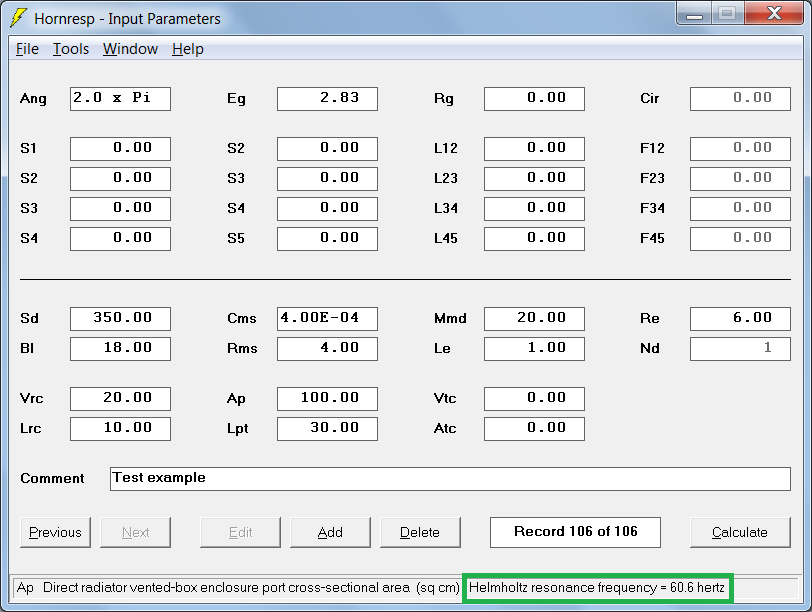Click the L23 input field
Viewport: 812px width, 612px height.
(x=534, y=179)
